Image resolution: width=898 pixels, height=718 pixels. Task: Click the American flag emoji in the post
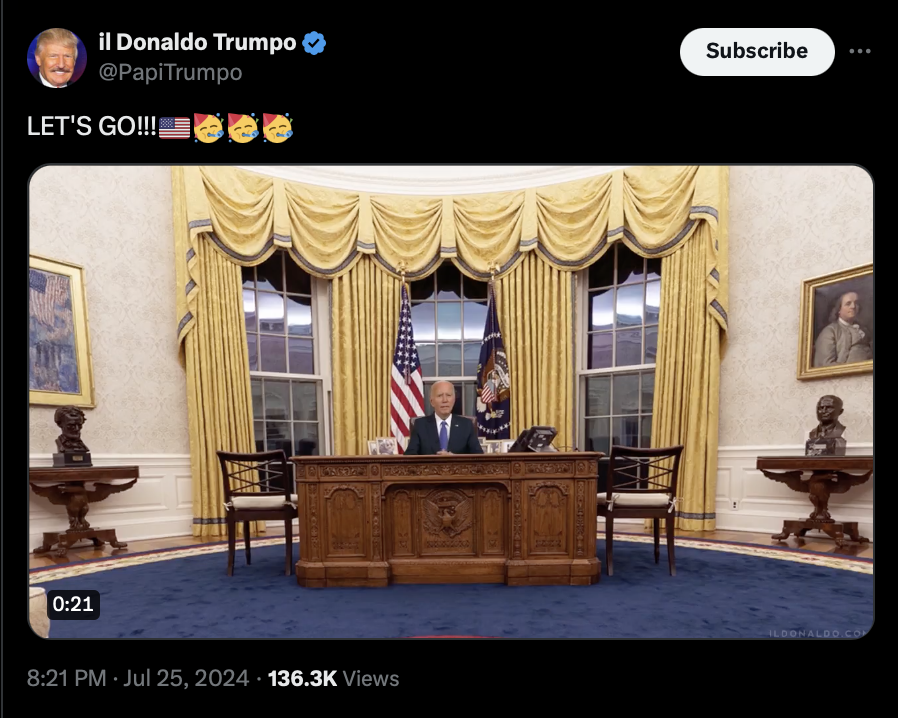point(174,128)
